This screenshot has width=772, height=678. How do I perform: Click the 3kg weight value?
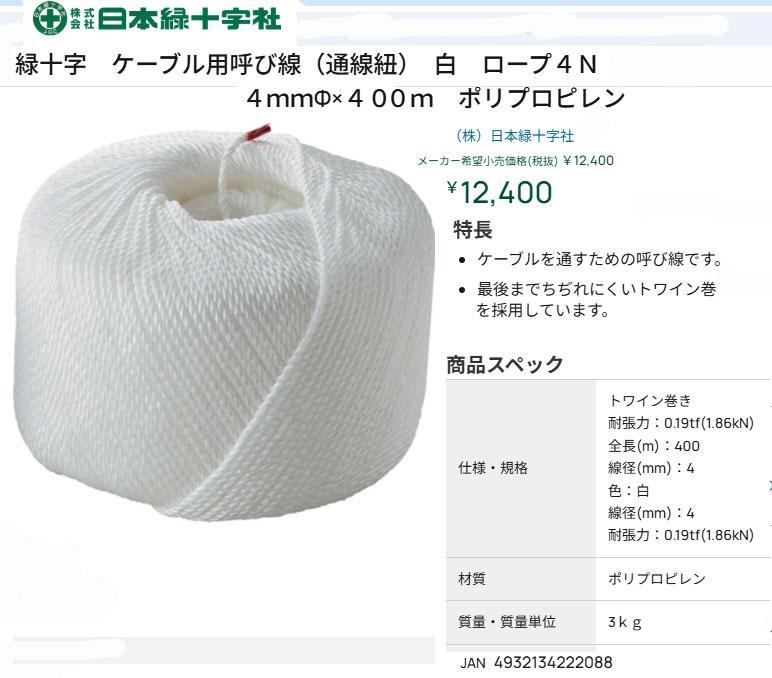[x=624, y=622]
